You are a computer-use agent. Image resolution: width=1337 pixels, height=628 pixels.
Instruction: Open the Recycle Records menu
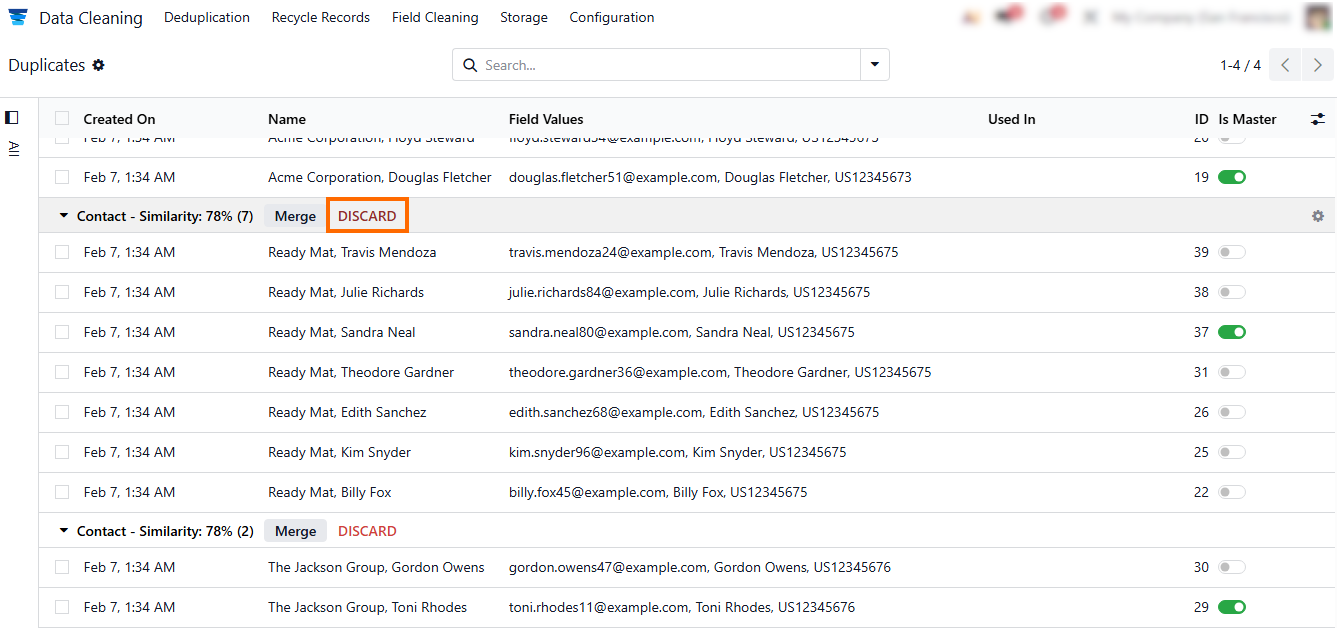coord(320,17)
